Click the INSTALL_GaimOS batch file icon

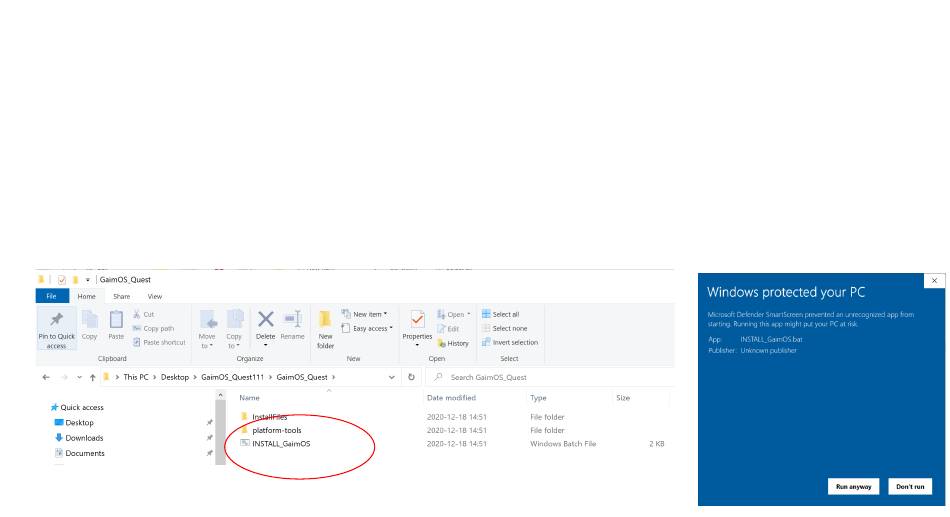(245, 443)
